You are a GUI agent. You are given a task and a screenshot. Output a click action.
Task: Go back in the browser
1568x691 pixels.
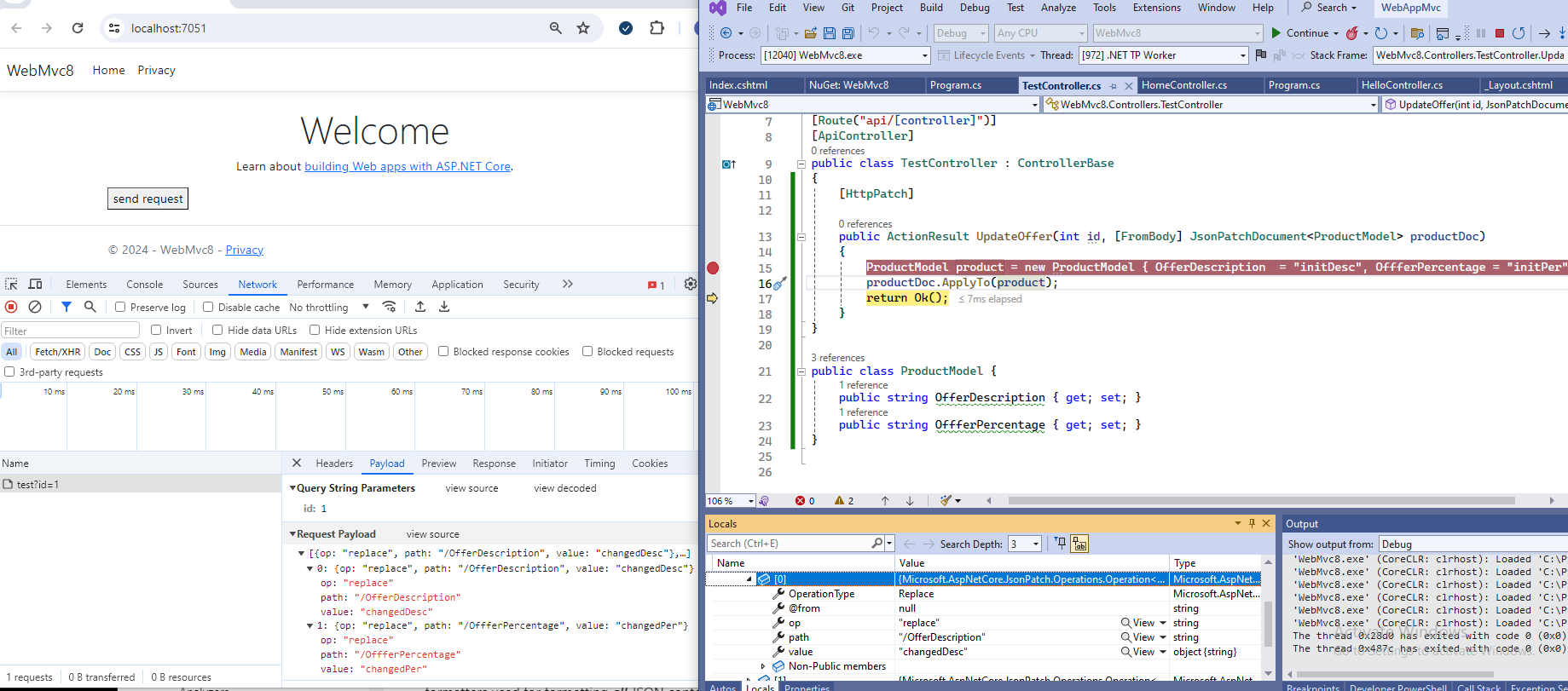coord(16,28)
